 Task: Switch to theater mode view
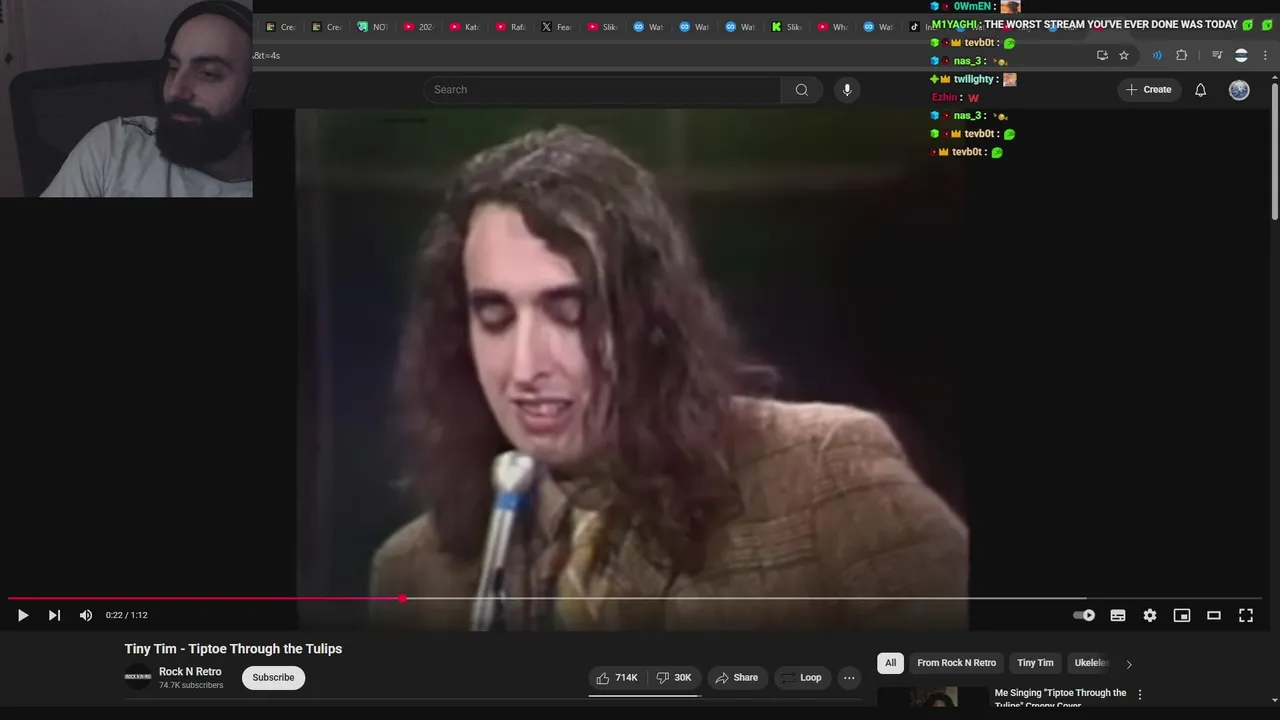1214,615
